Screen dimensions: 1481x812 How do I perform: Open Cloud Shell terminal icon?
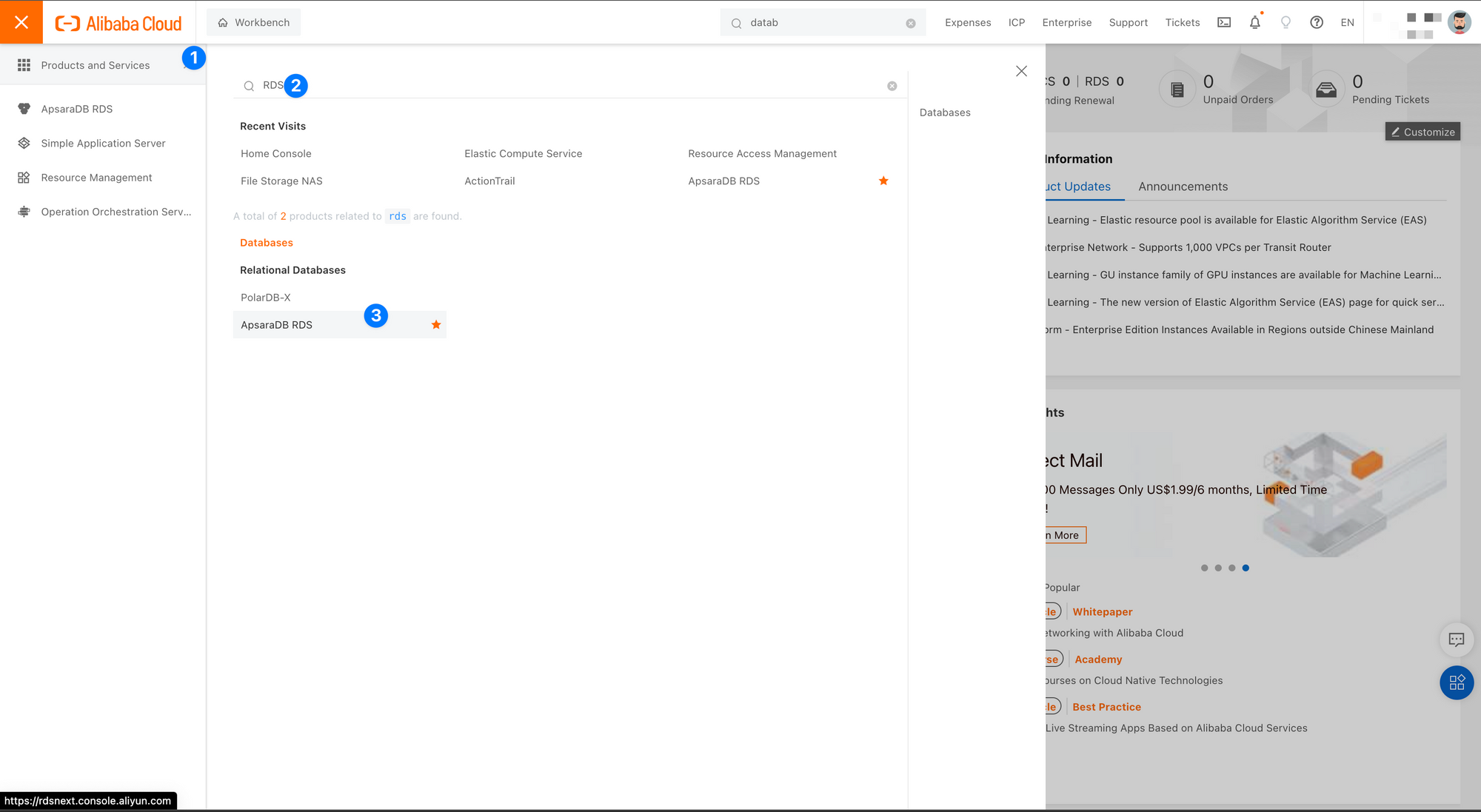click(x=1224, y=22)
